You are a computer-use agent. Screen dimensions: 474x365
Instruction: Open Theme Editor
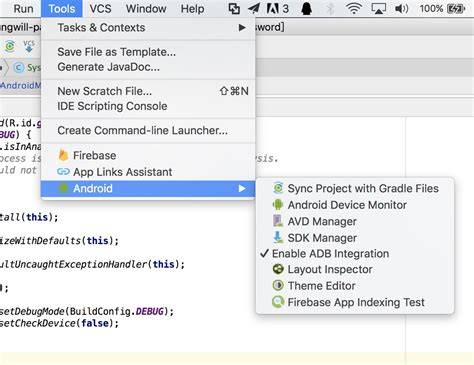point(355,286)
